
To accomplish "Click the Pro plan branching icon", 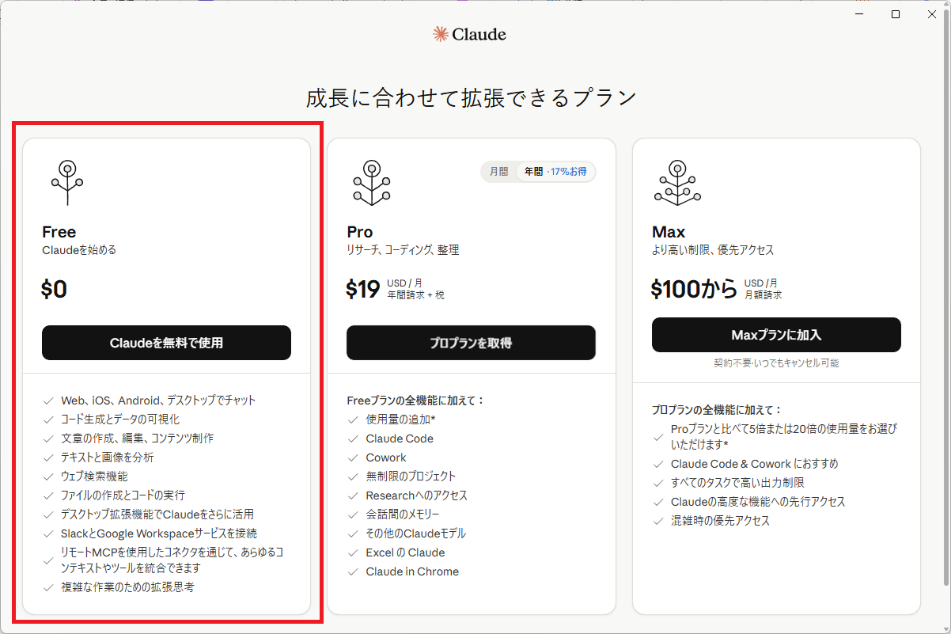I will (372, 183).
